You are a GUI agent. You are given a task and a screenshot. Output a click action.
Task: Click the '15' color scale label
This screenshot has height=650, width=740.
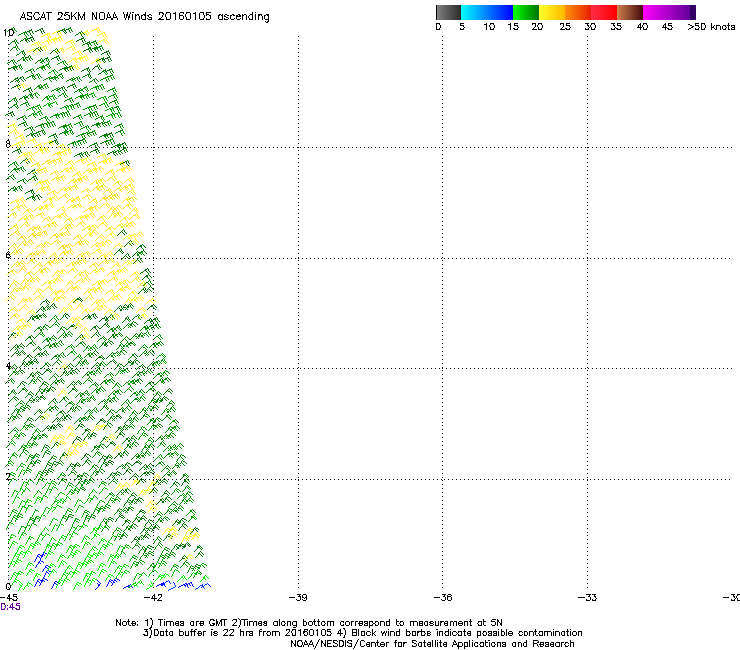tap(513, 27)
